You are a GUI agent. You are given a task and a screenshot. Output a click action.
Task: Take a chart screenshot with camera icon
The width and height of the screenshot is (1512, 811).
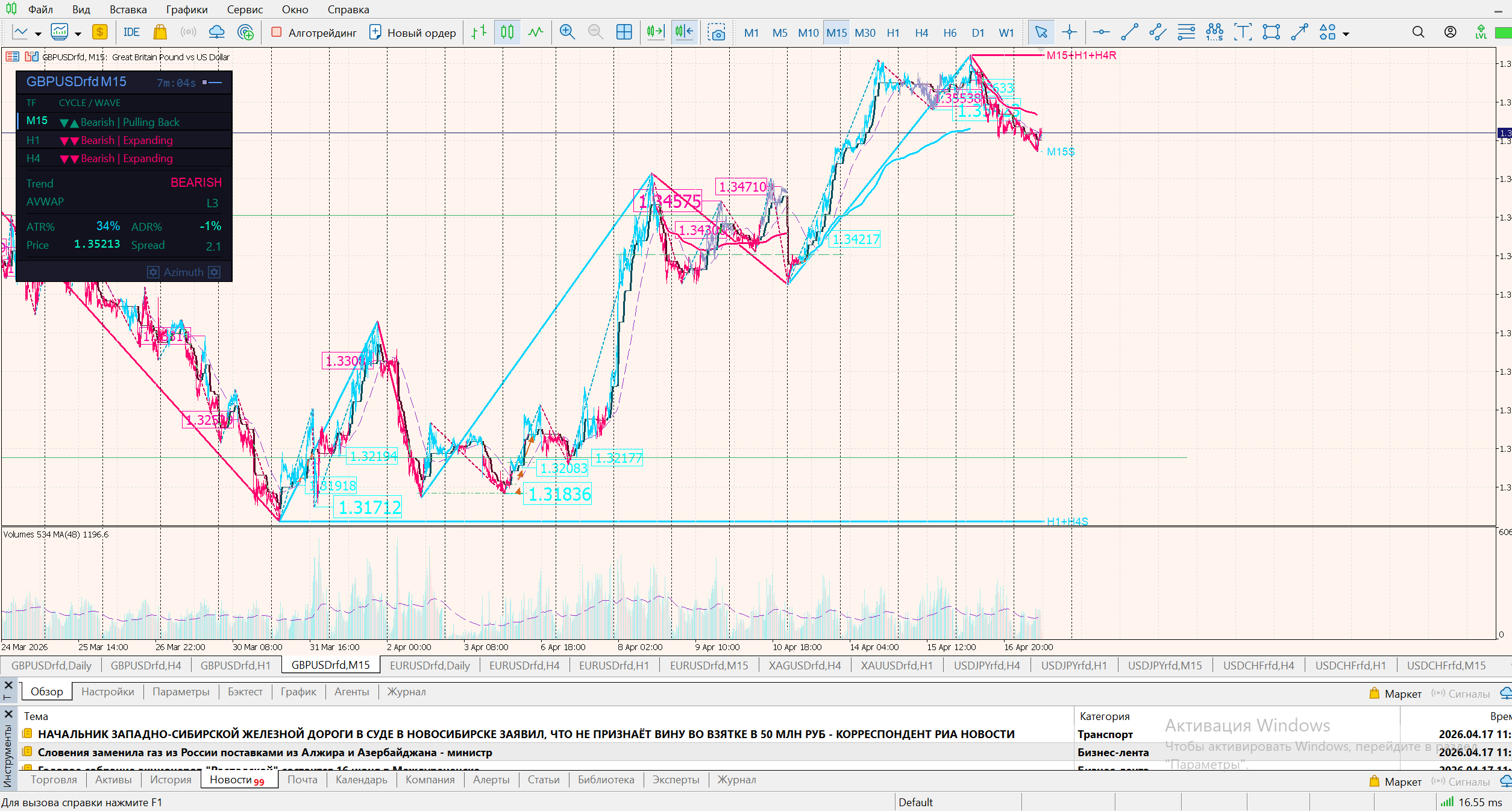pos(717,33)
